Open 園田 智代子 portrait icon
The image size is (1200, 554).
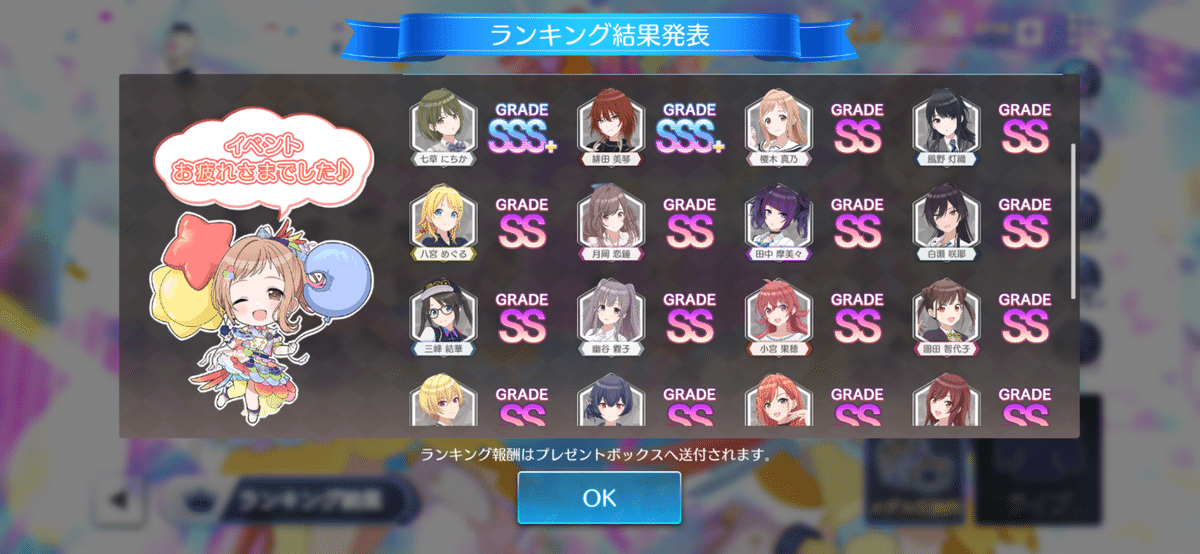pos(947,318)
